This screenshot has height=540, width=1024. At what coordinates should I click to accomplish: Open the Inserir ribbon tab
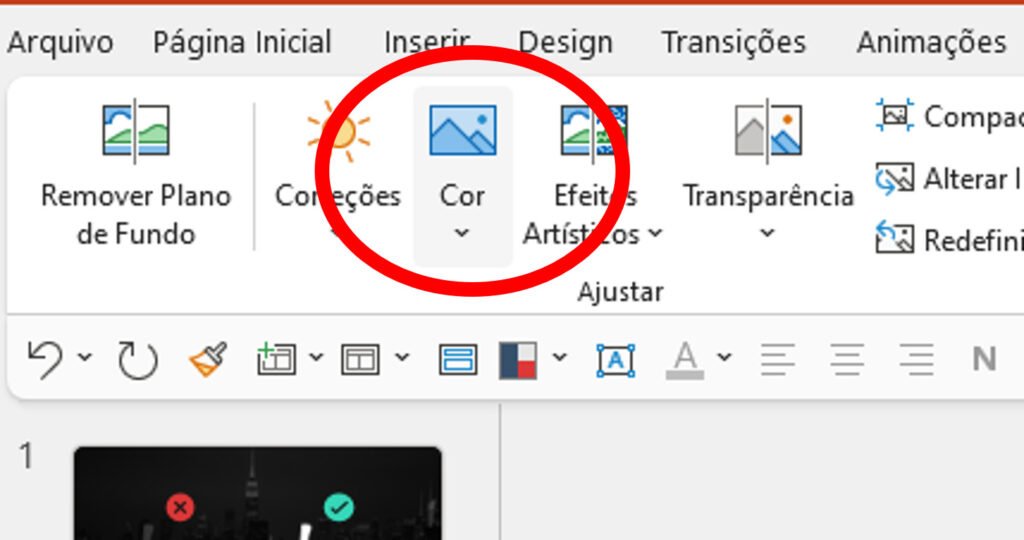[427, 43]
